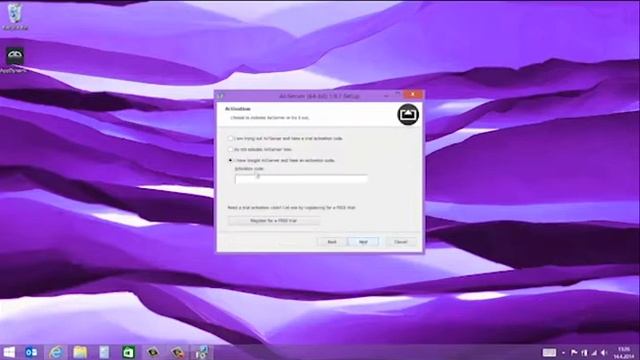
Task: Minimize the AirServer Setup window
Action: (386, 96)
